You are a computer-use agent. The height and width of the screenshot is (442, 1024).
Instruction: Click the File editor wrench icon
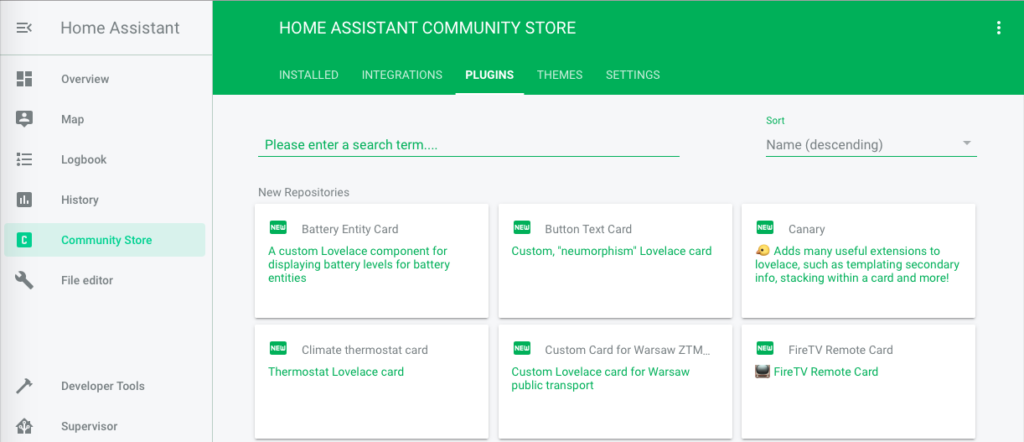click(x=24, y=280)
